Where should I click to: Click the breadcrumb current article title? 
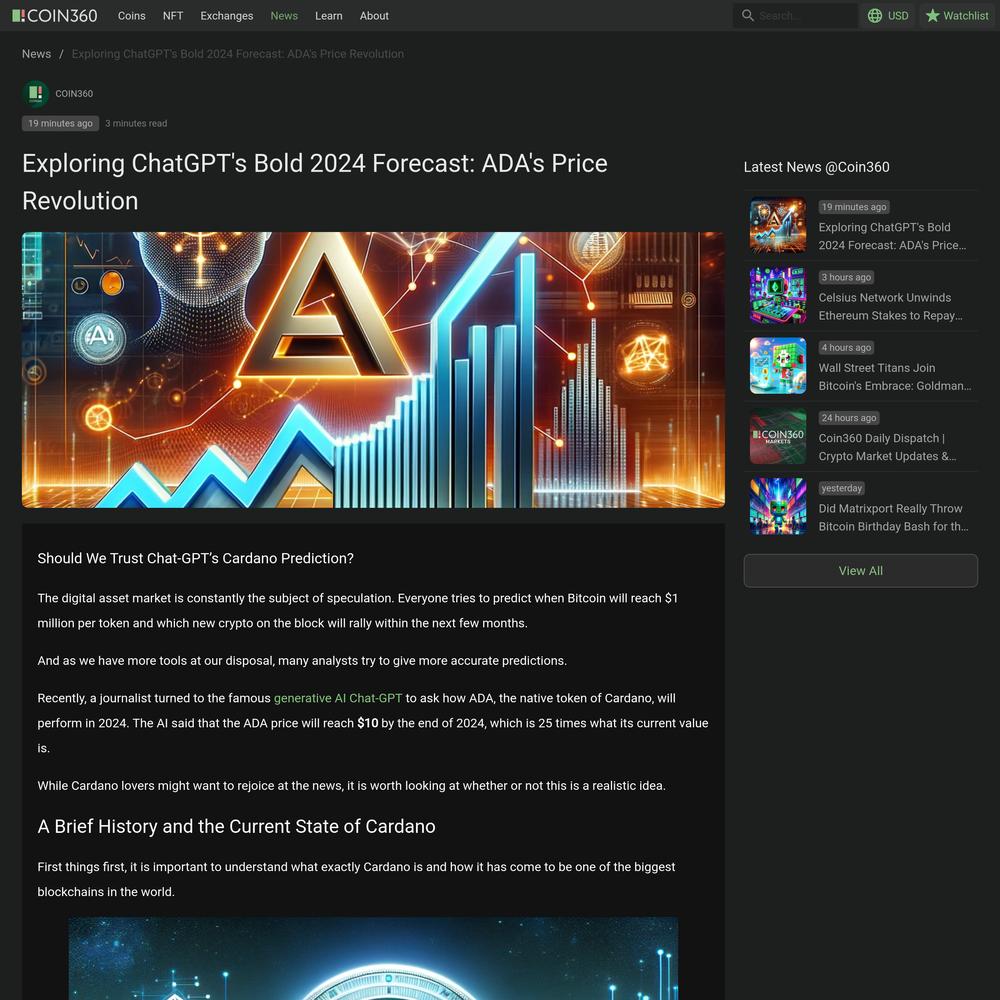(x=237, y=54)
